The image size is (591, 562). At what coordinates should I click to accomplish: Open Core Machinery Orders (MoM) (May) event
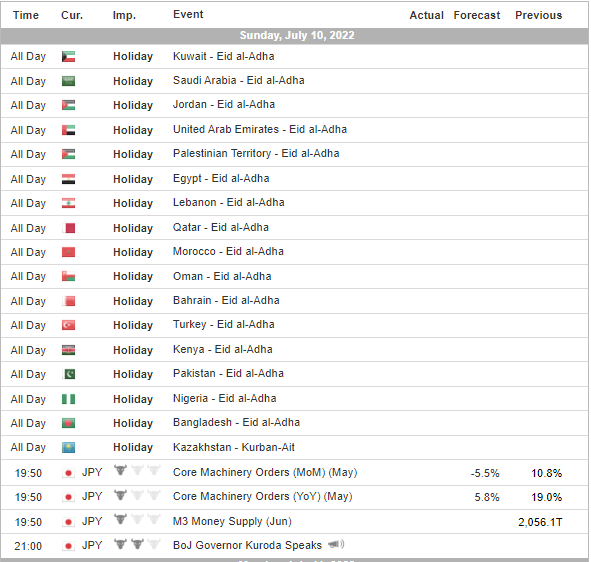coord(265,472)
